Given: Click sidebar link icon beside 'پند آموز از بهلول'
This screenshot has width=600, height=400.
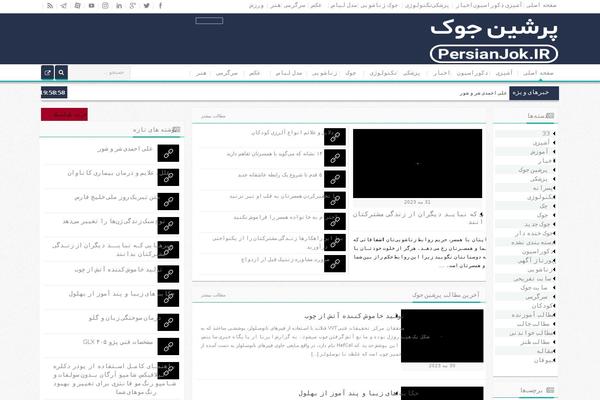Looking at the screenshot, I should 168,298.
